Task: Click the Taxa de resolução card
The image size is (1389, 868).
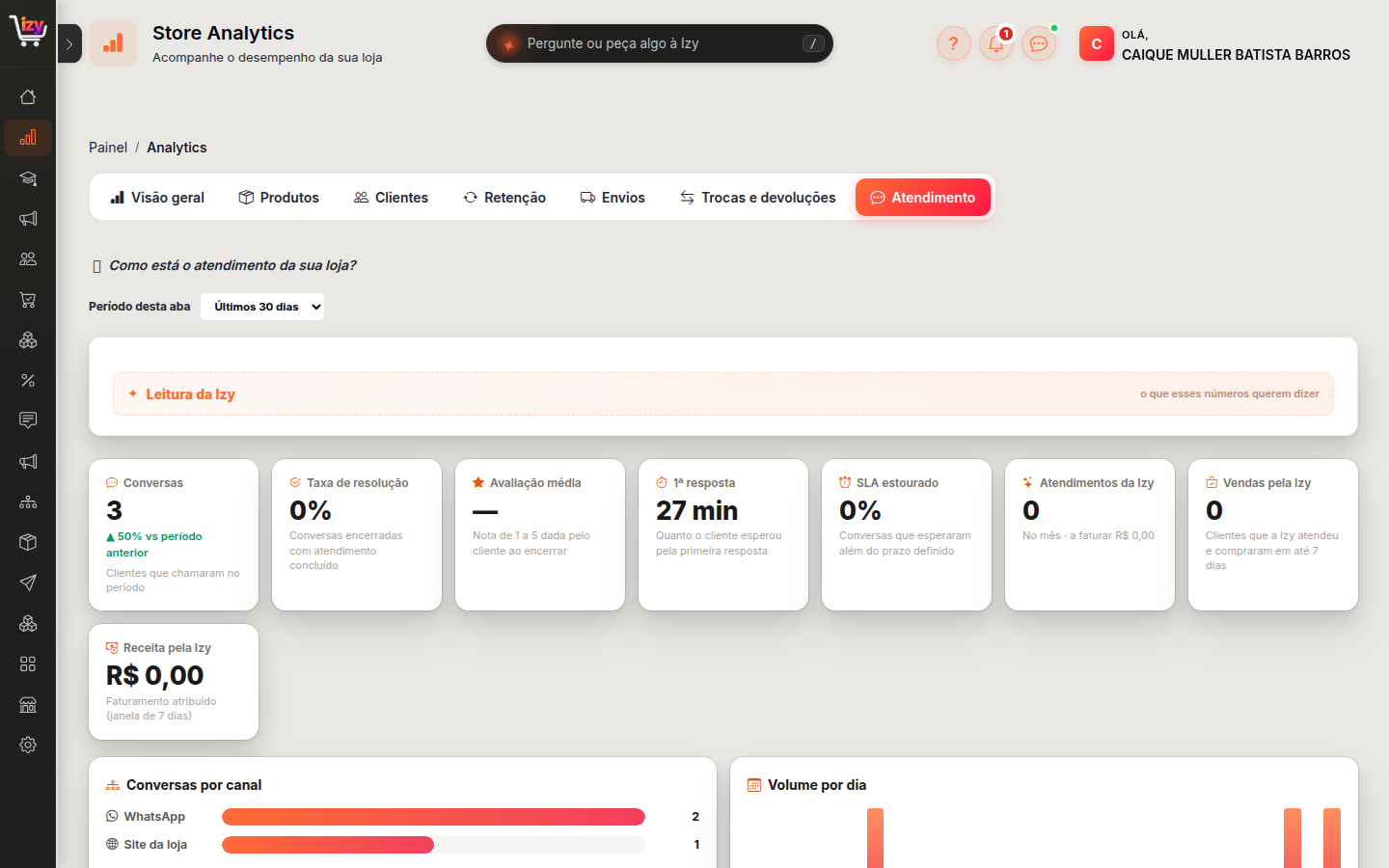Action: 357,534
